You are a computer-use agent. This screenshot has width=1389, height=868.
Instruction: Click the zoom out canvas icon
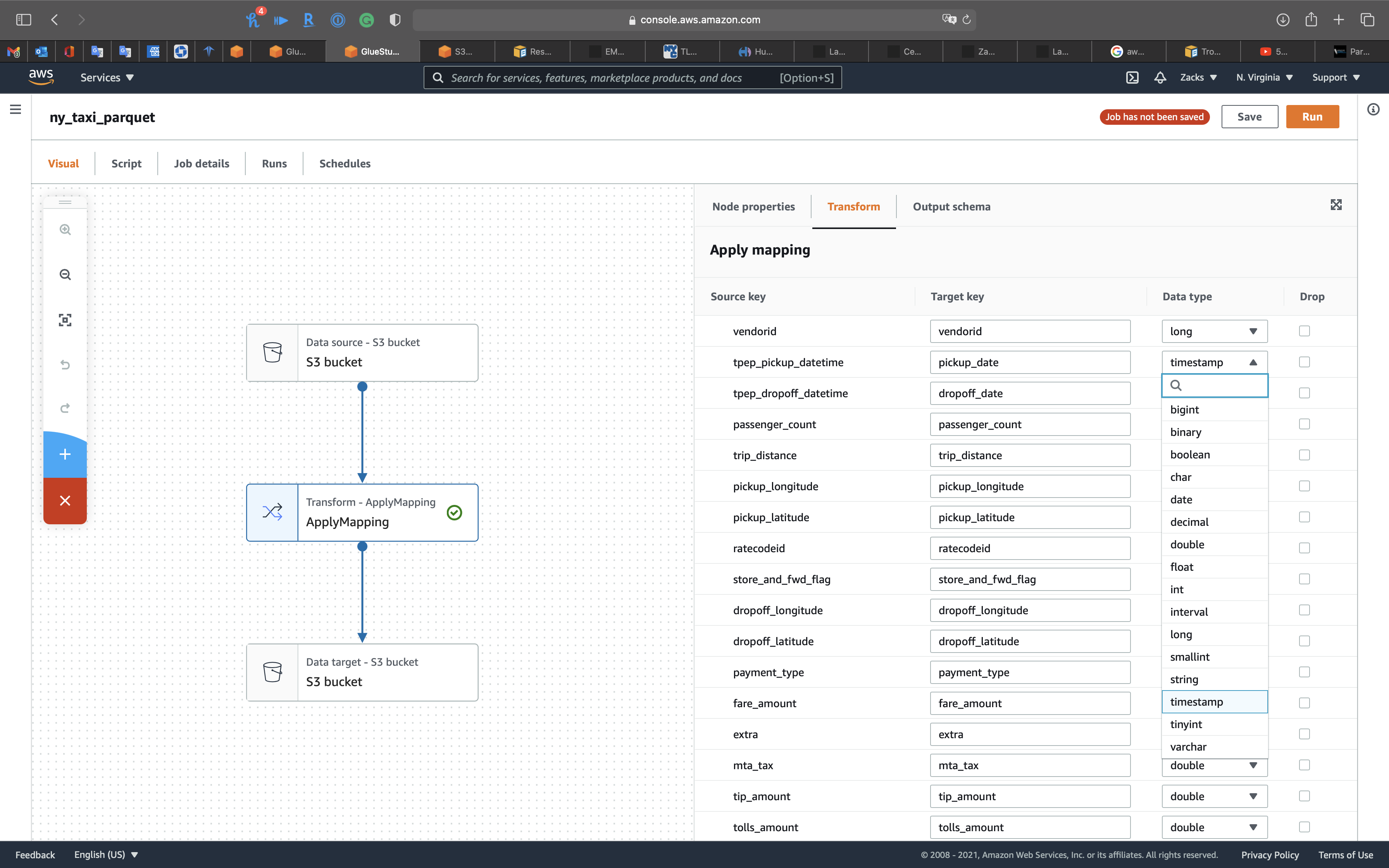pos(65,274)
